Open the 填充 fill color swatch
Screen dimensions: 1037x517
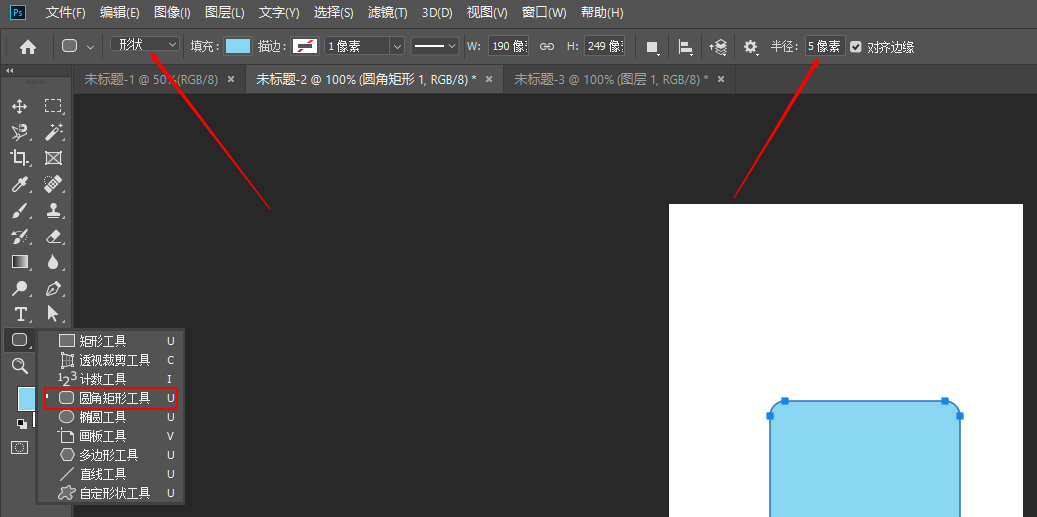pyautogui.click(x=238, y=46)
